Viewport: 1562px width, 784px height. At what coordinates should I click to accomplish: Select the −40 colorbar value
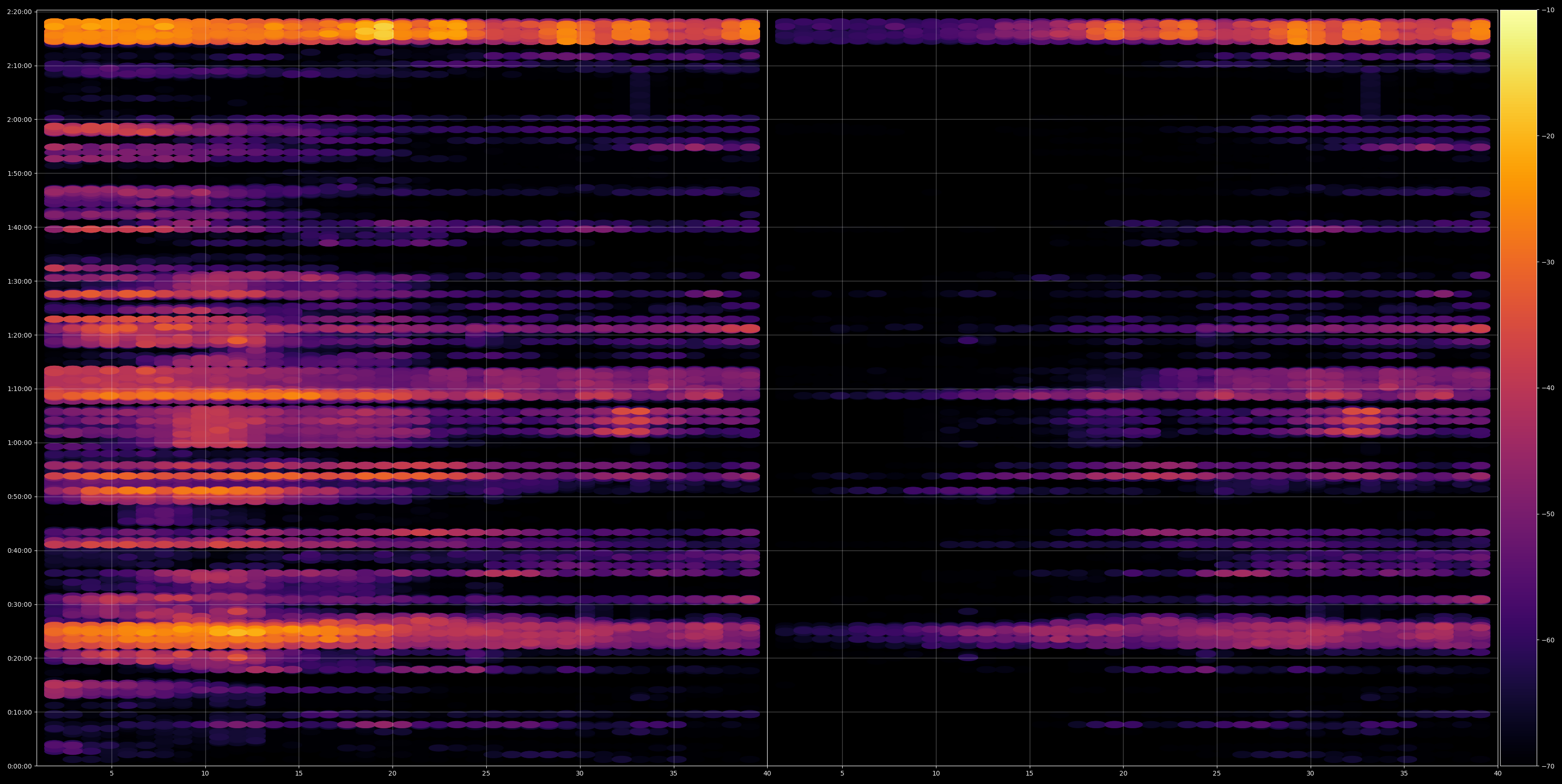coord(1548,388)
